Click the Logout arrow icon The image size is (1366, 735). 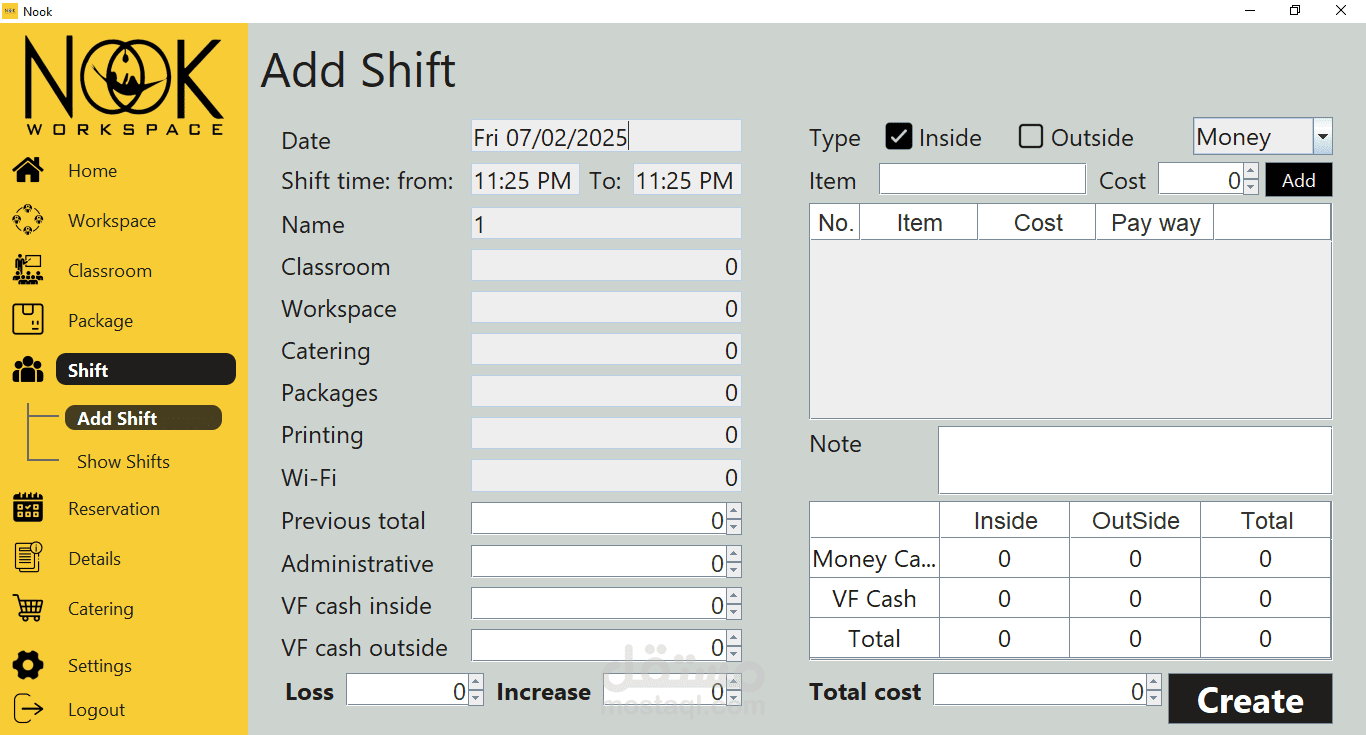click(x=28, y=709)
